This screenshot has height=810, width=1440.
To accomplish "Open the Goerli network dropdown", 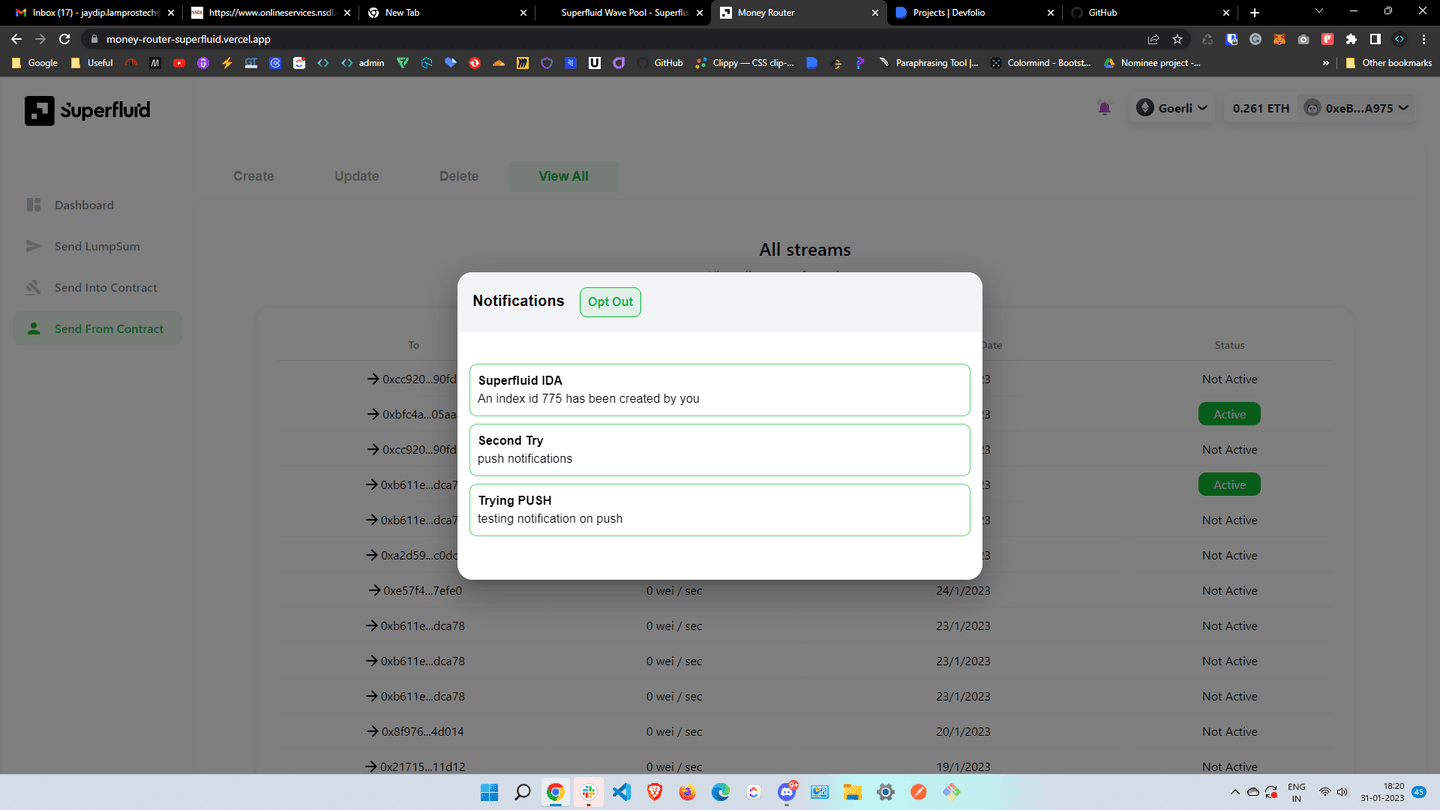I will tap(1172, 108).
